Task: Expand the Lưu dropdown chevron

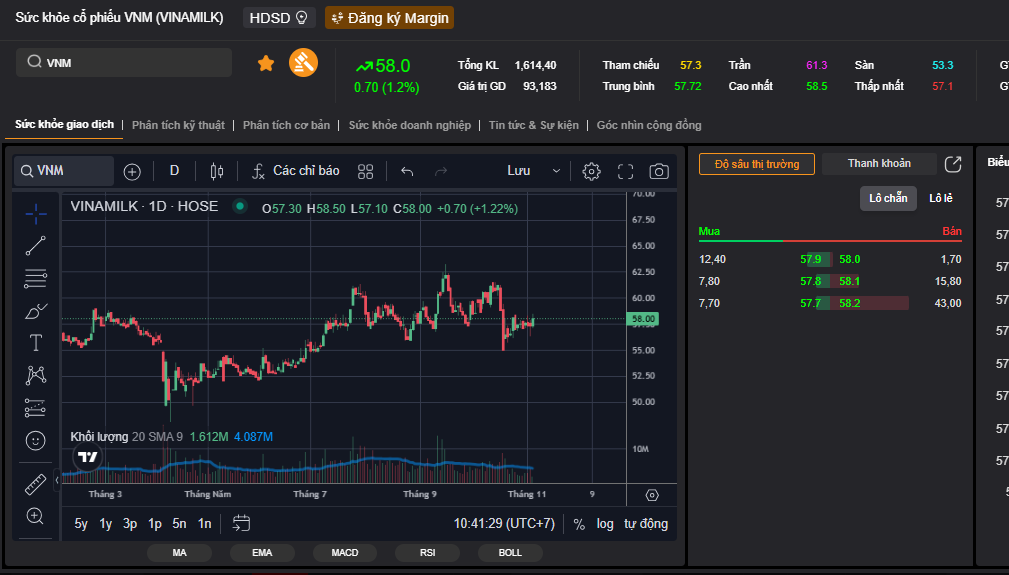Action: (x=557, y=171)
